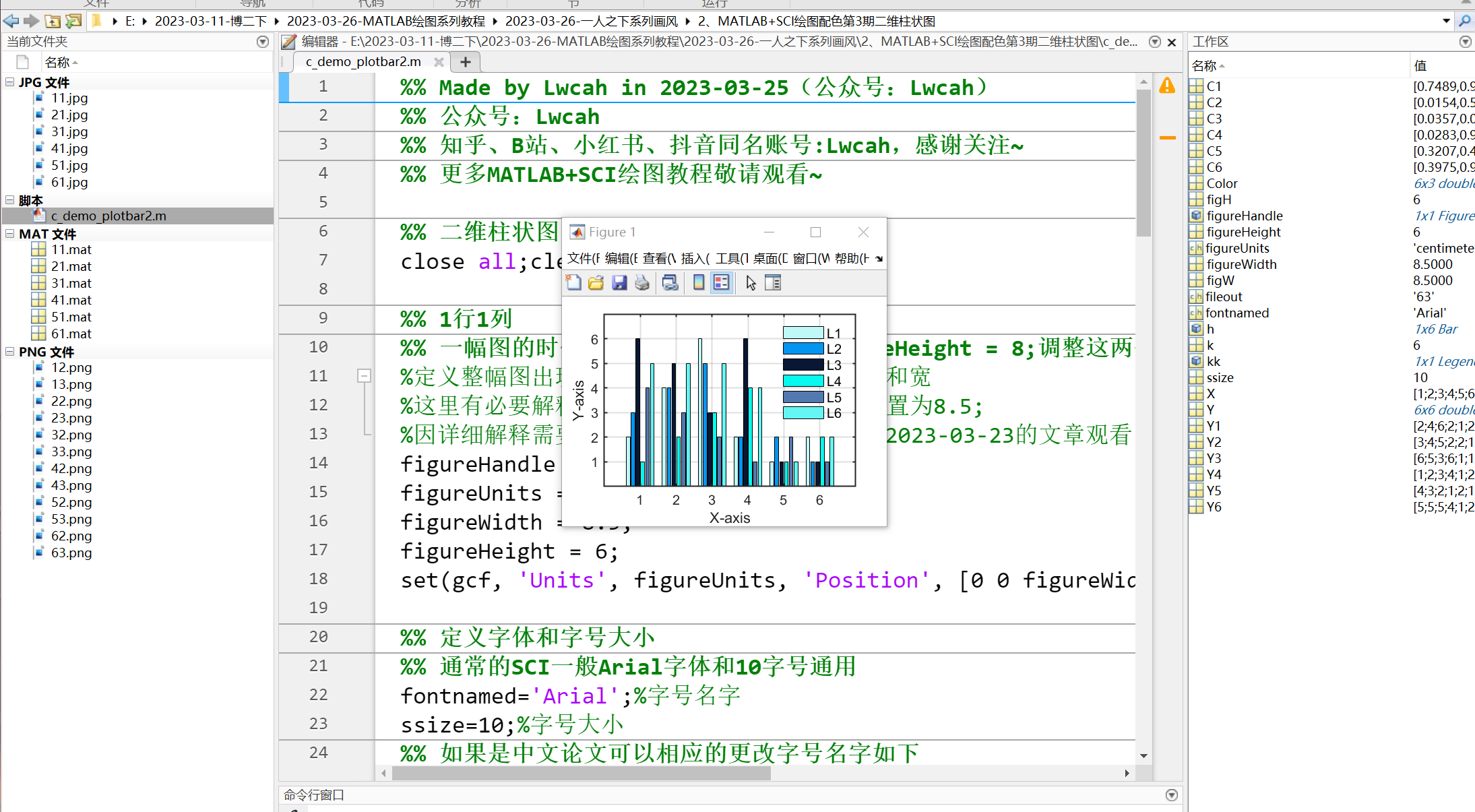Expand the breadcrumb address bar dropdown
1475x812 pixels.
[1446, 21]
